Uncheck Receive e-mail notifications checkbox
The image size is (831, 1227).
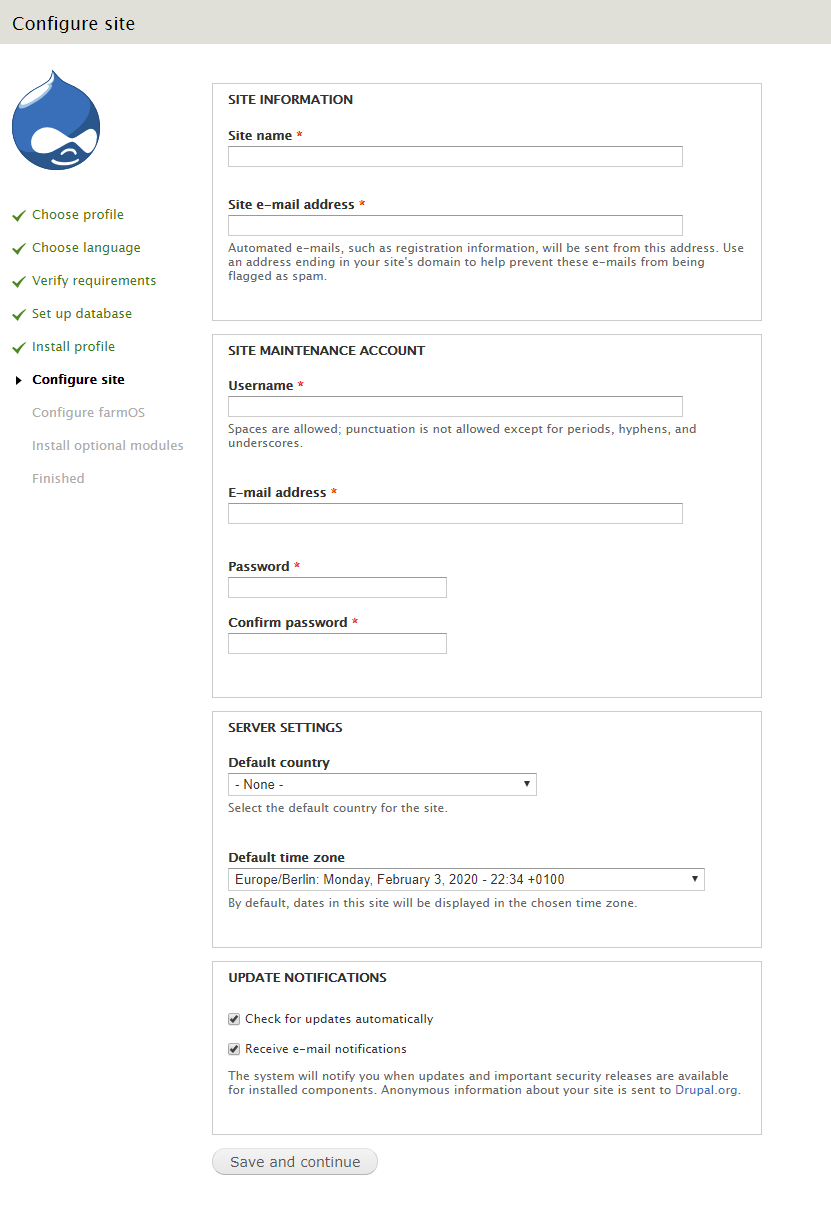(234, 1049)
